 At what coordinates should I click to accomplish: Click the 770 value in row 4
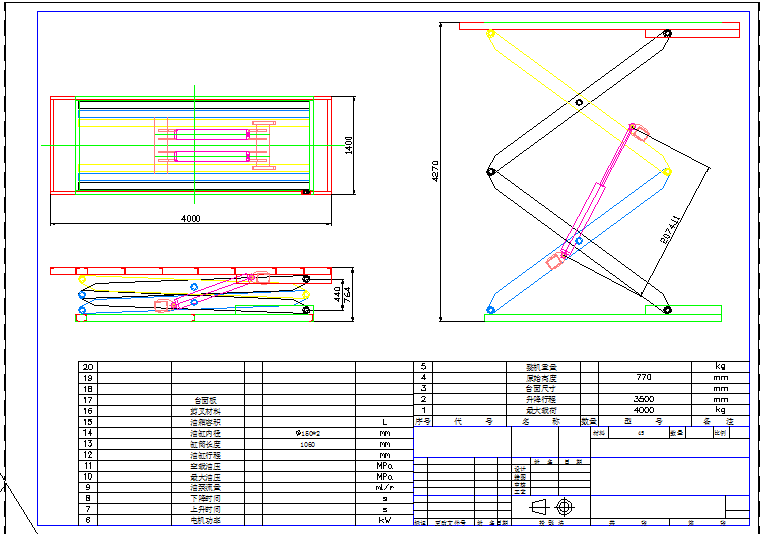pos(644,377)
